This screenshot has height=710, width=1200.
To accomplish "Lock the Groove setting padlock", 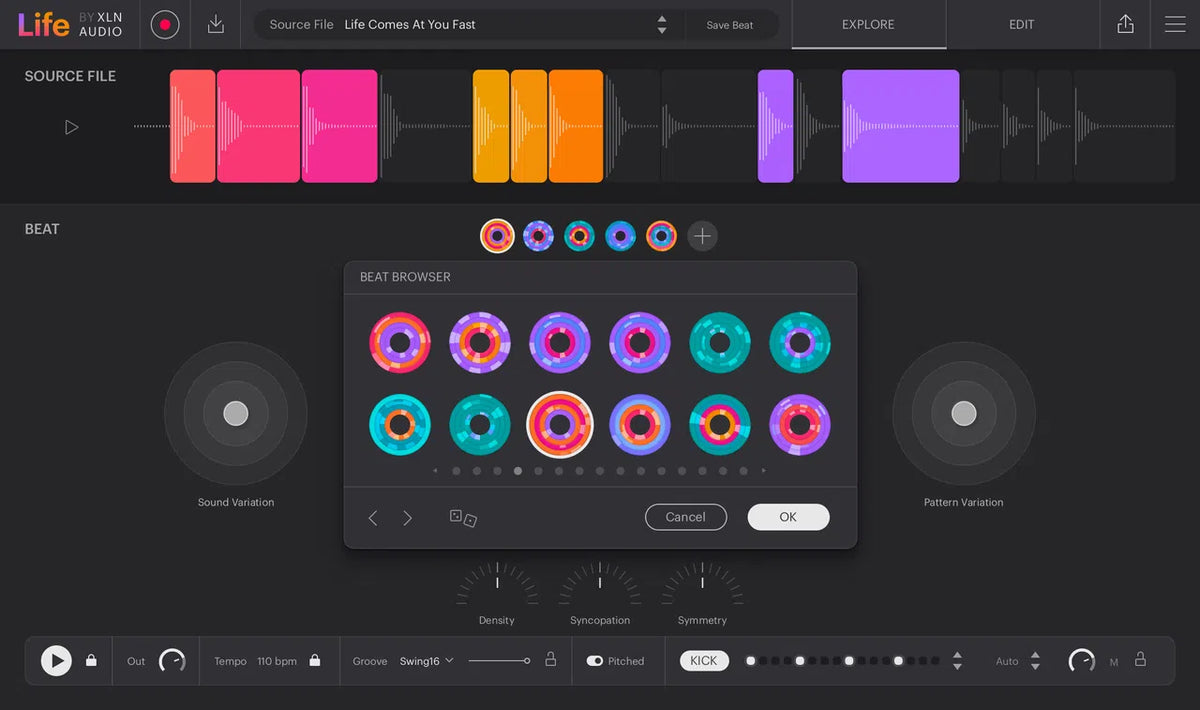I will point(549,661).
